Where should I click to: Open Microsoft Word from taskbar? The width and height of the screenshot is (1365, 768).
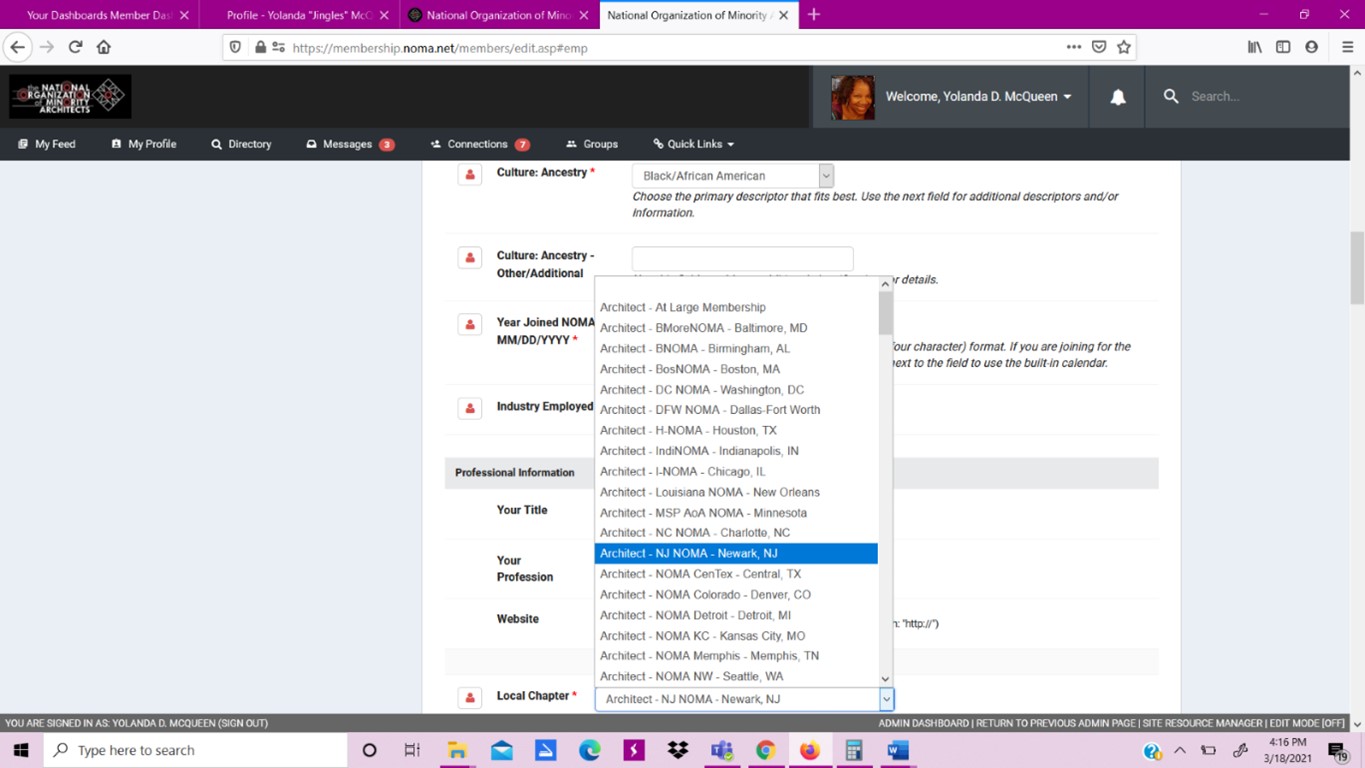(x=897, y=750)
